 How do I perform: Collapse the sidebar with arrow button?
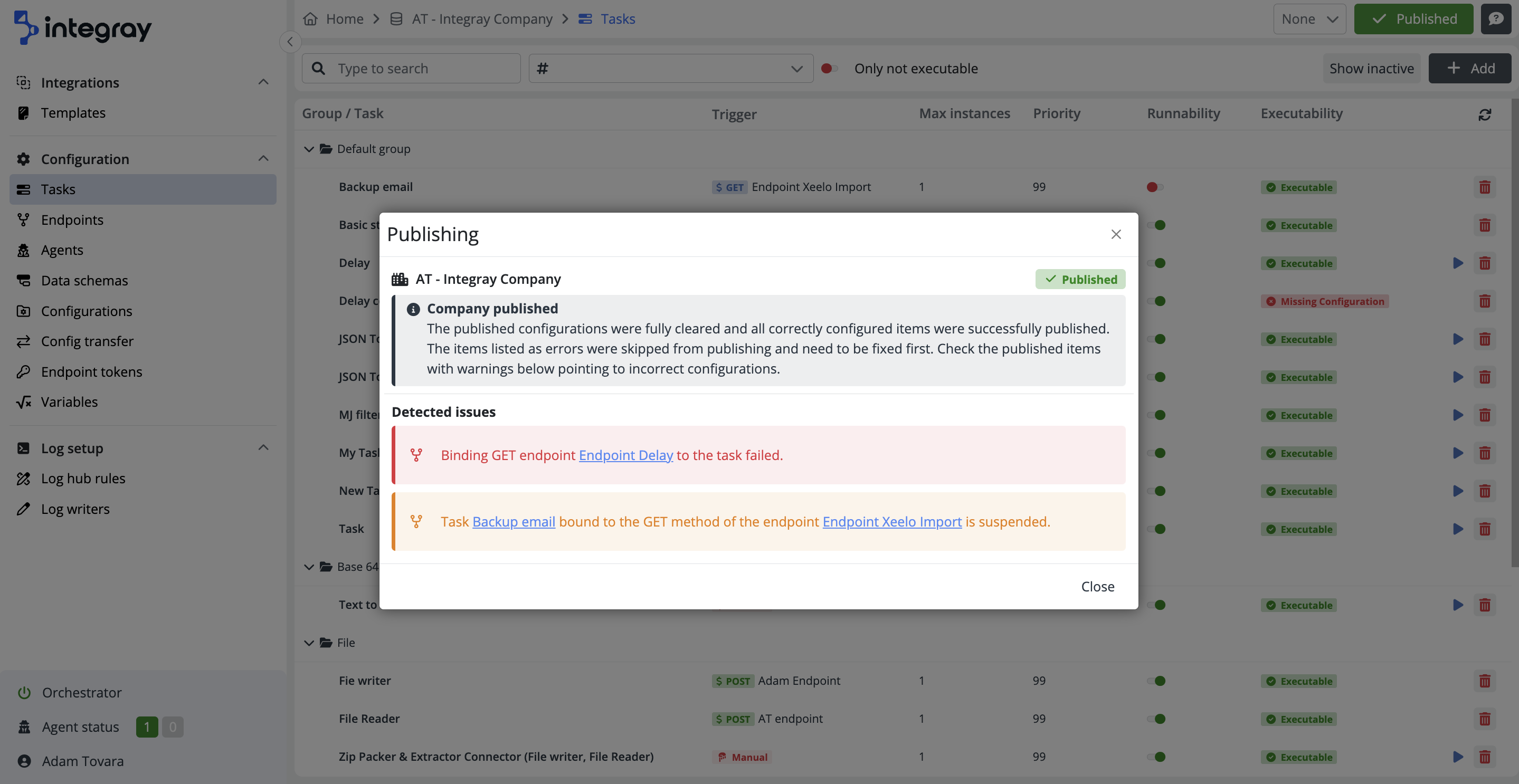point(290,42)
